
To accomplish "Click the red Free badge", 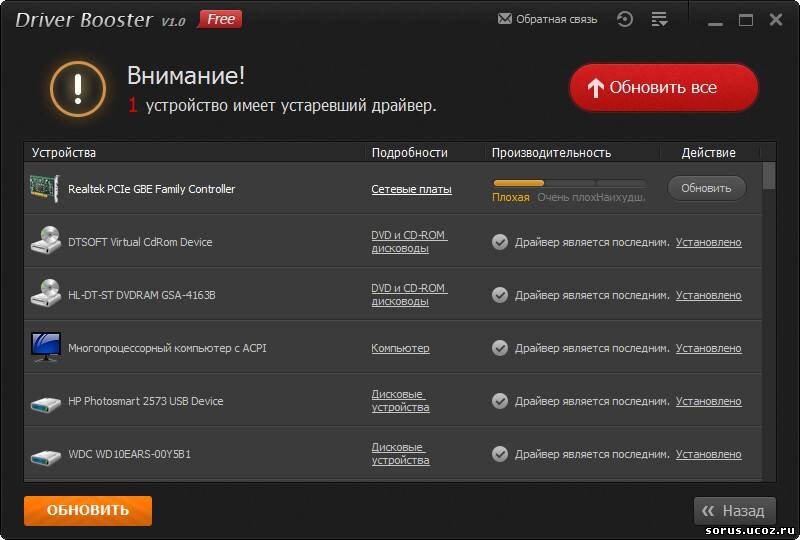I will (220, 19).
